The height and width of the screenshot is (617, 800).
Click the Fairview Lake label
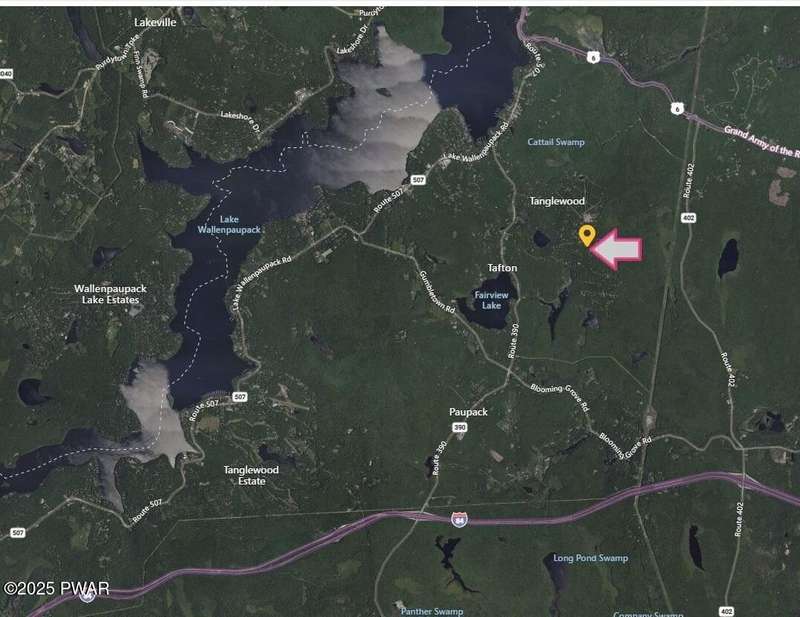coord(491,300)
